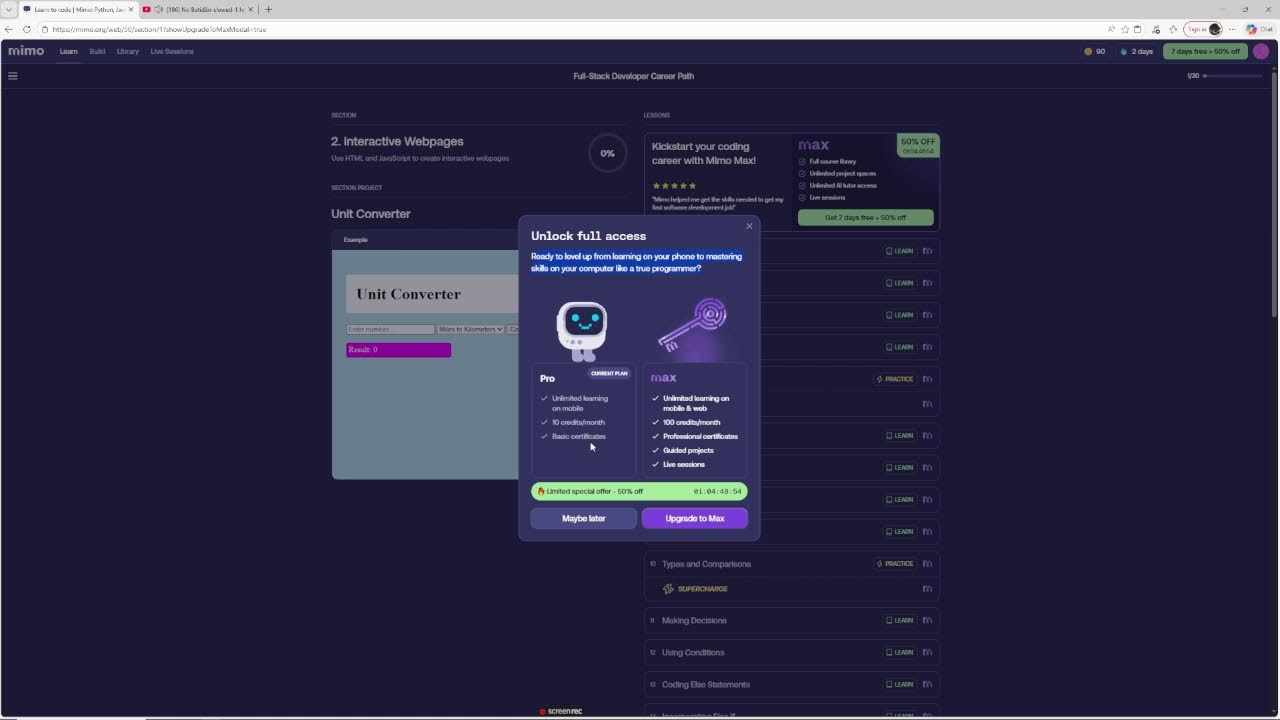This screenshot has width=1280, height=720.
Task: Add the page to favorites with the star icon
Action: coord(1125,29)
